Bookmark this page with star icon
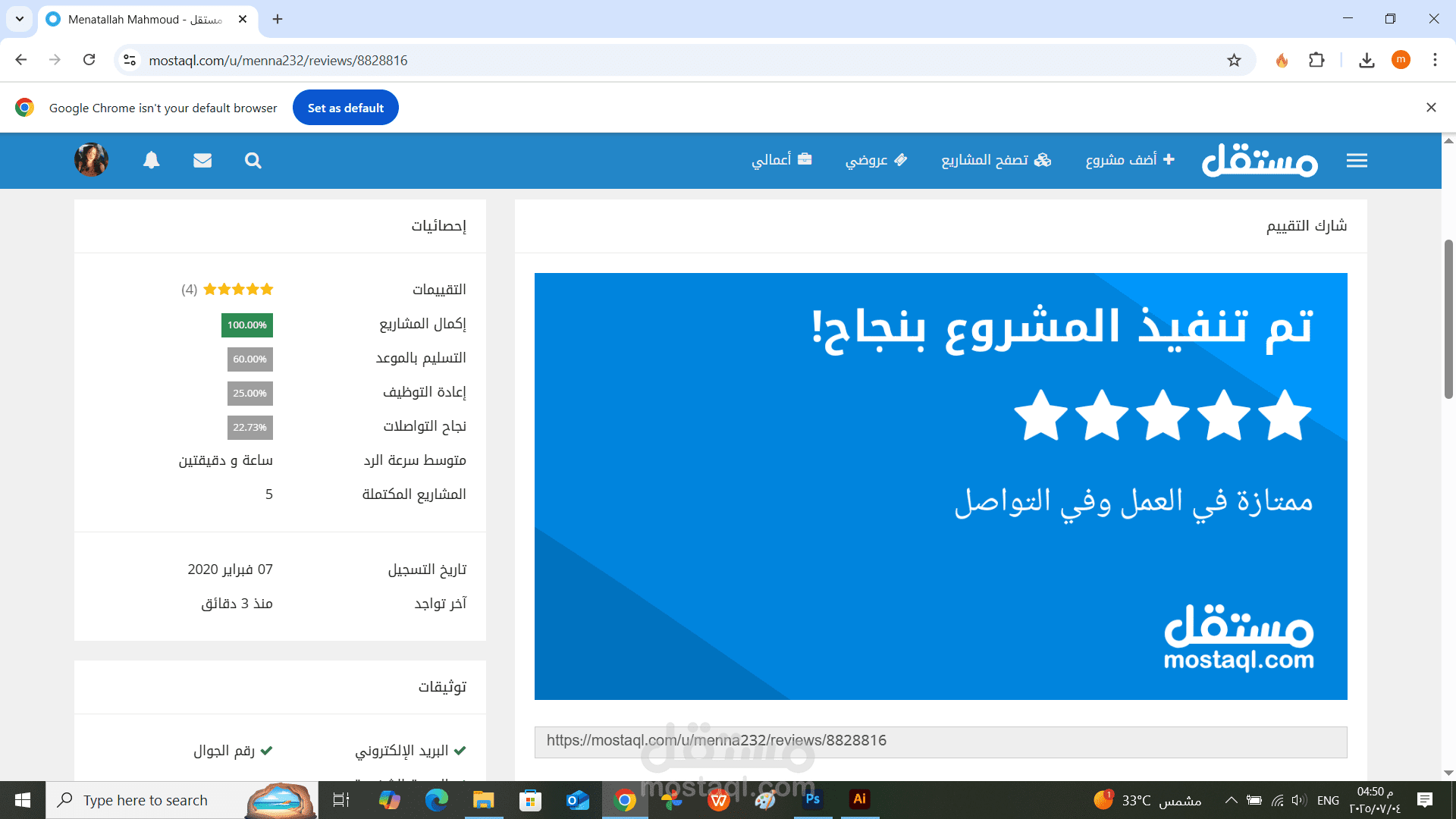This screenshot has height=819, width=1456. point(1234,60)
